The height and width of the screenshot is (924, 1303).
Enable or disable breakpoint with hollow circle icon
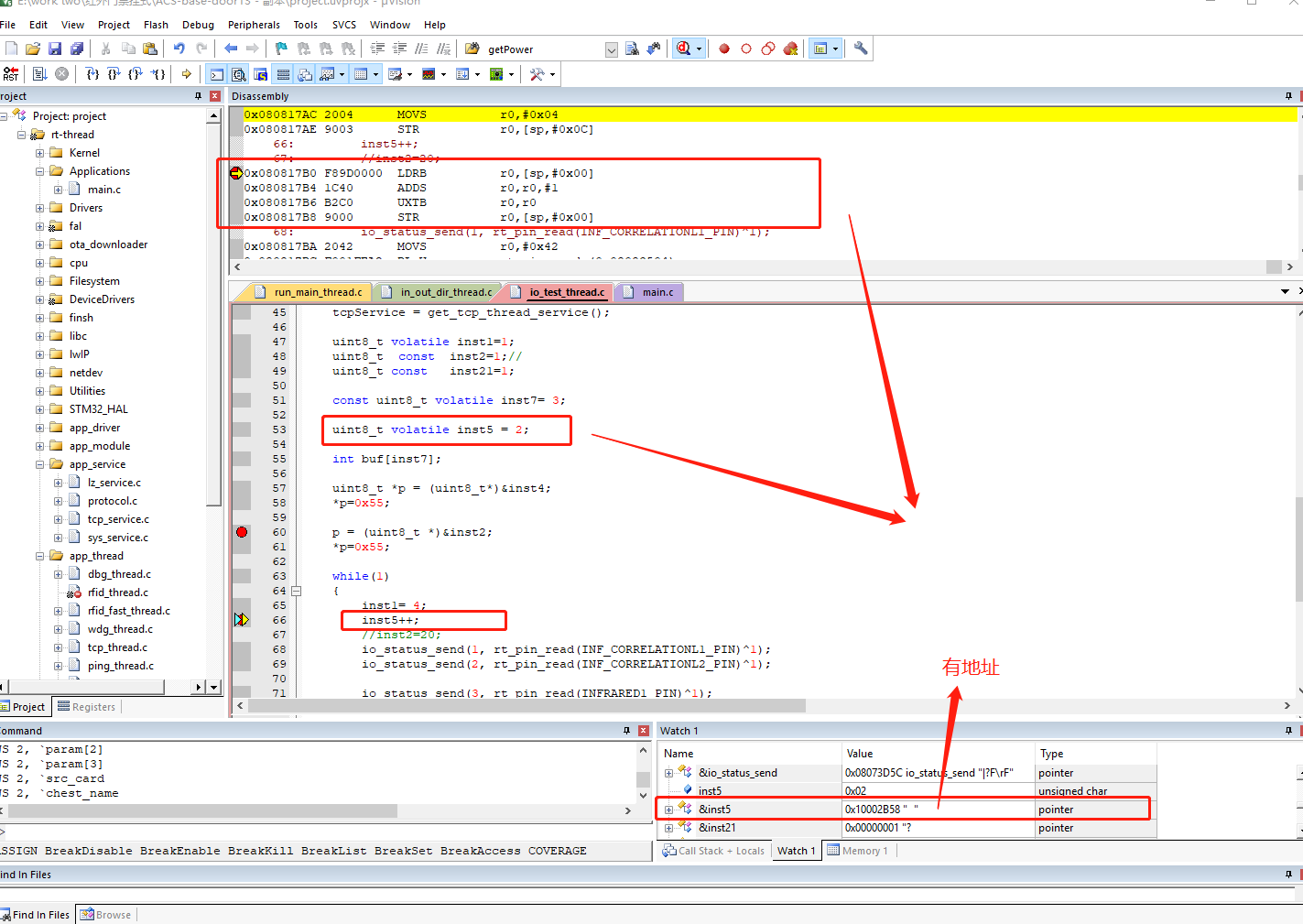click(746, 49)
